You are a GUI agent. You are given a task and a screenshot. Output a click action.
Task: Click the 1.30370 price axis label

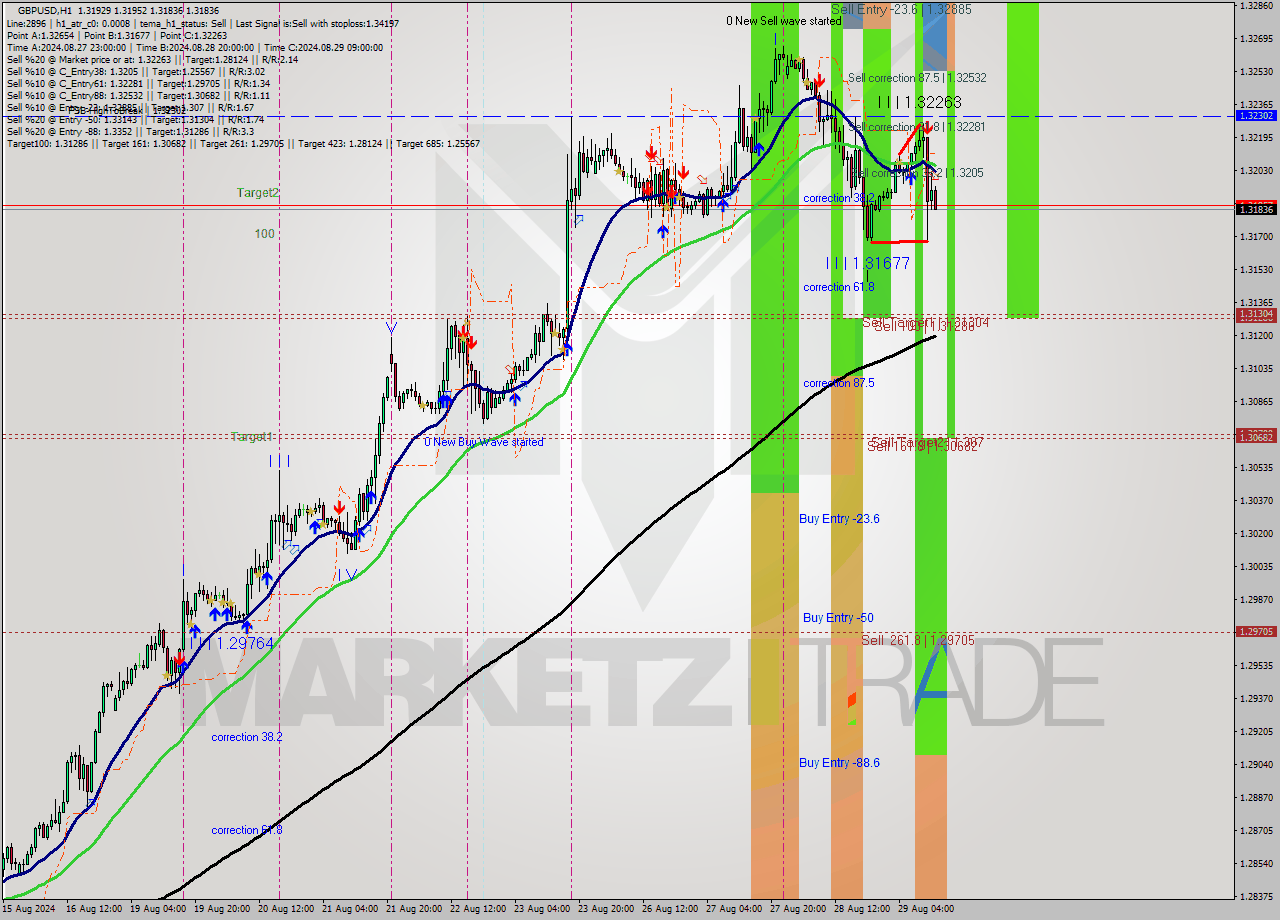pos(1257,501)
